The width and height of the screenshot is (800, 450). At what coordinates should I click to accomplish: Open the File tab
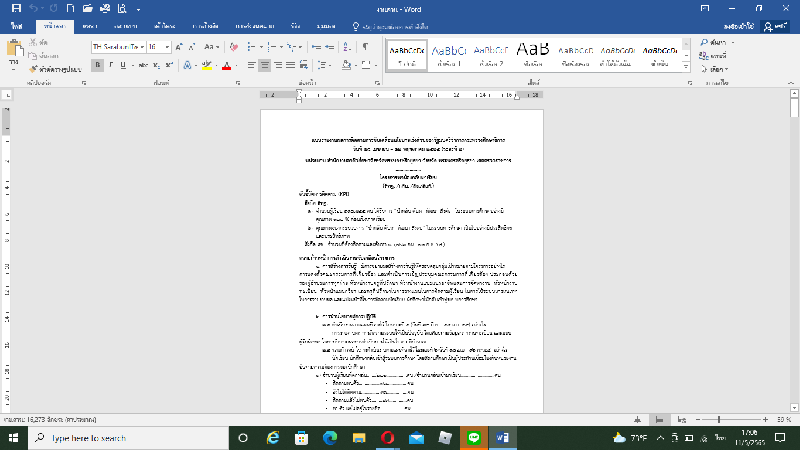coord(16,24)
